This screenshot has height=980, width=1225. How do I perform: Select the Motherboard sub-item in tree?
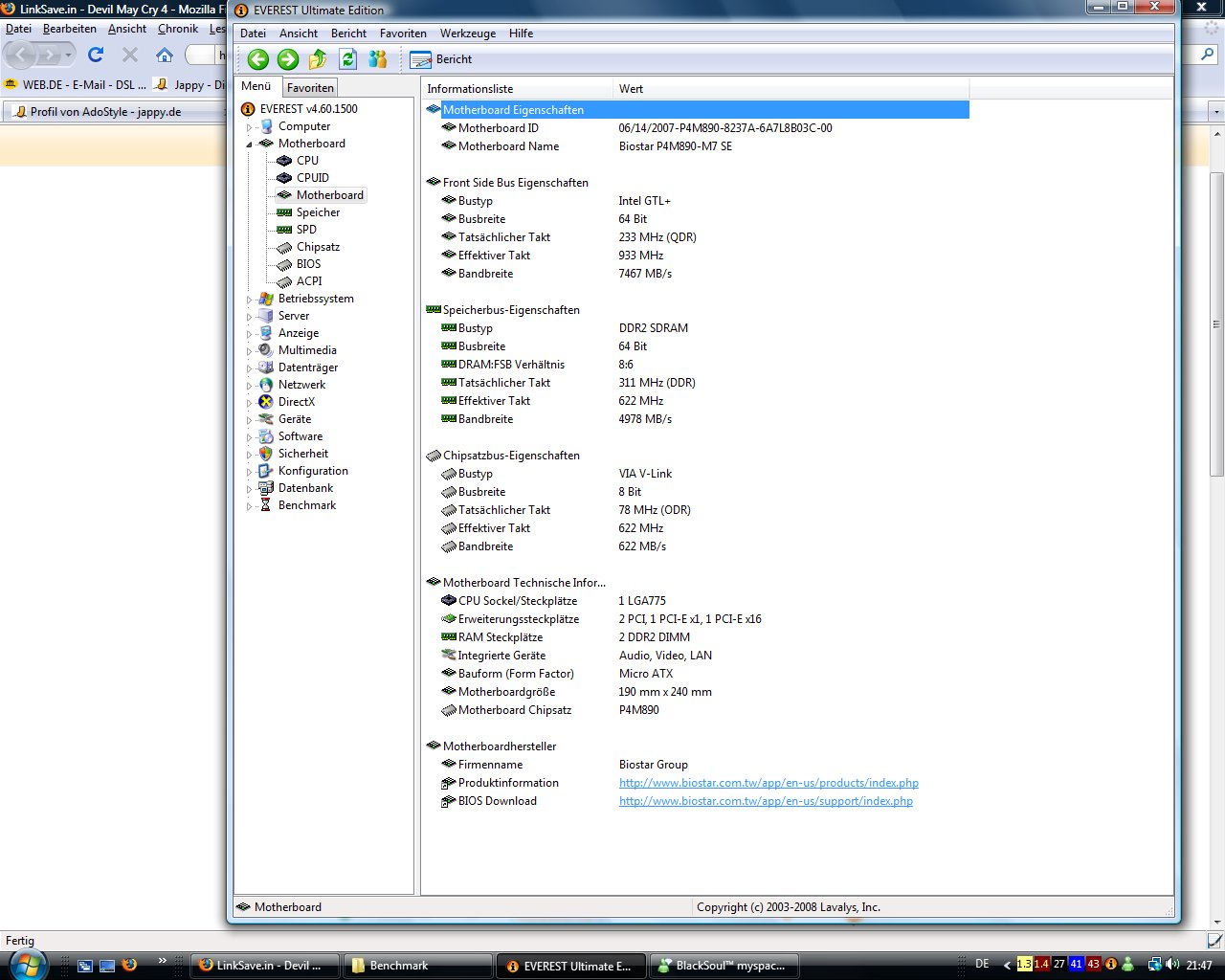click(x=330, y=195)
